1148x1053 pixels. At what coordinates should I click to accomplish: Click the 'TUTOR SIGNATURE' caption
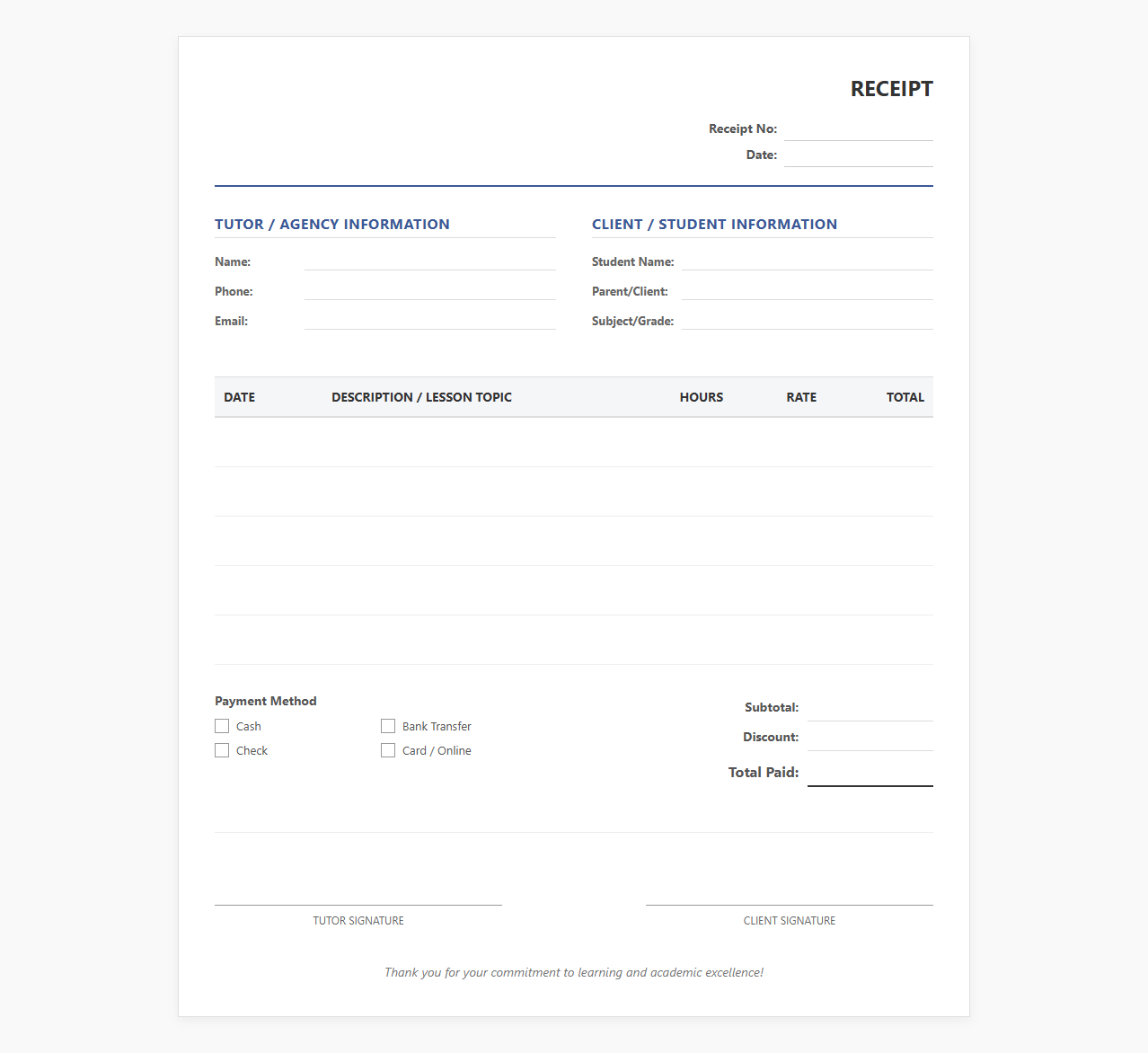click(358, 921)
